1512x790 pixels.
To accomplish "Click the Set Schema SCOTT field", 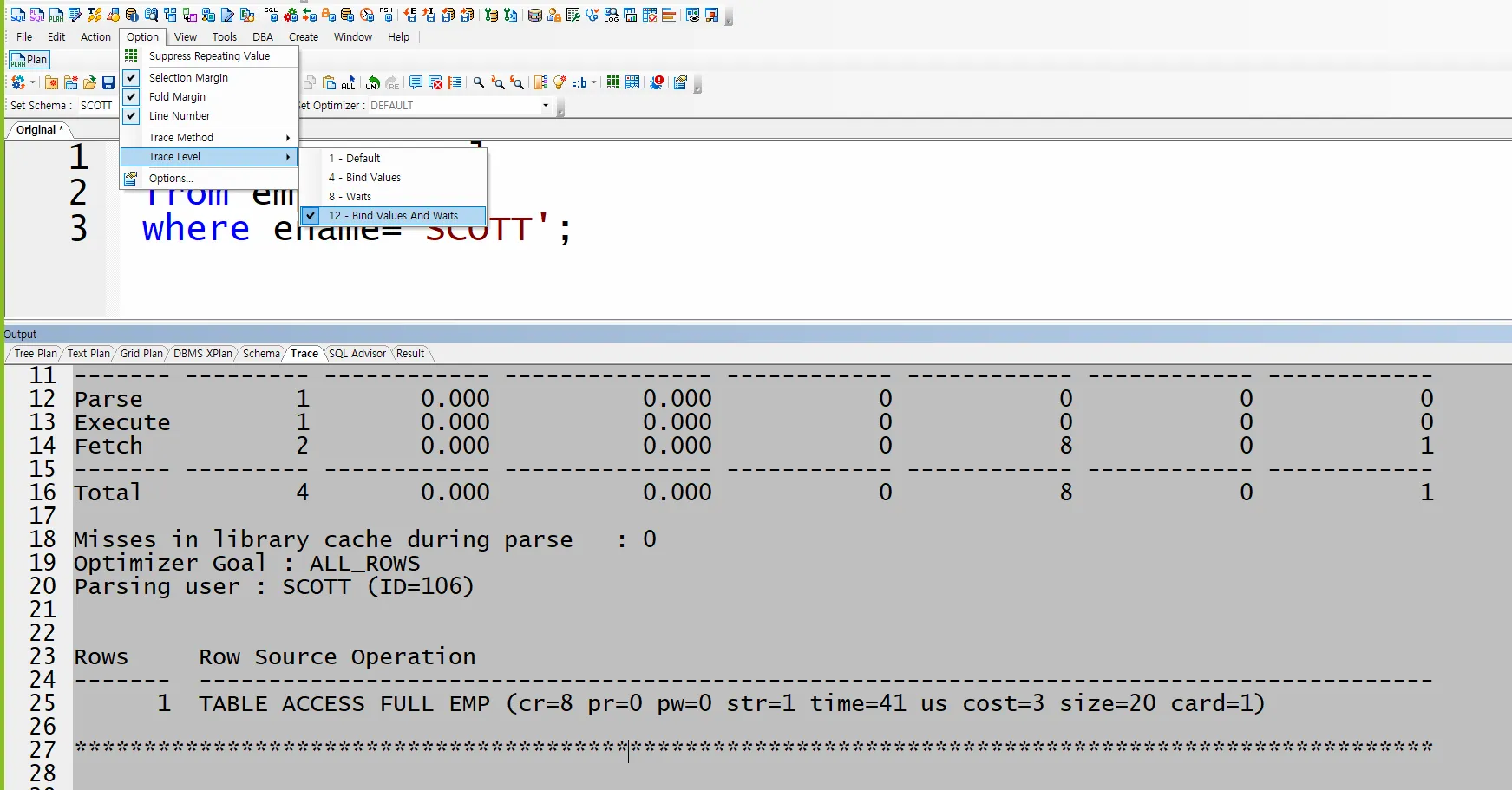I will coord(96,106).
